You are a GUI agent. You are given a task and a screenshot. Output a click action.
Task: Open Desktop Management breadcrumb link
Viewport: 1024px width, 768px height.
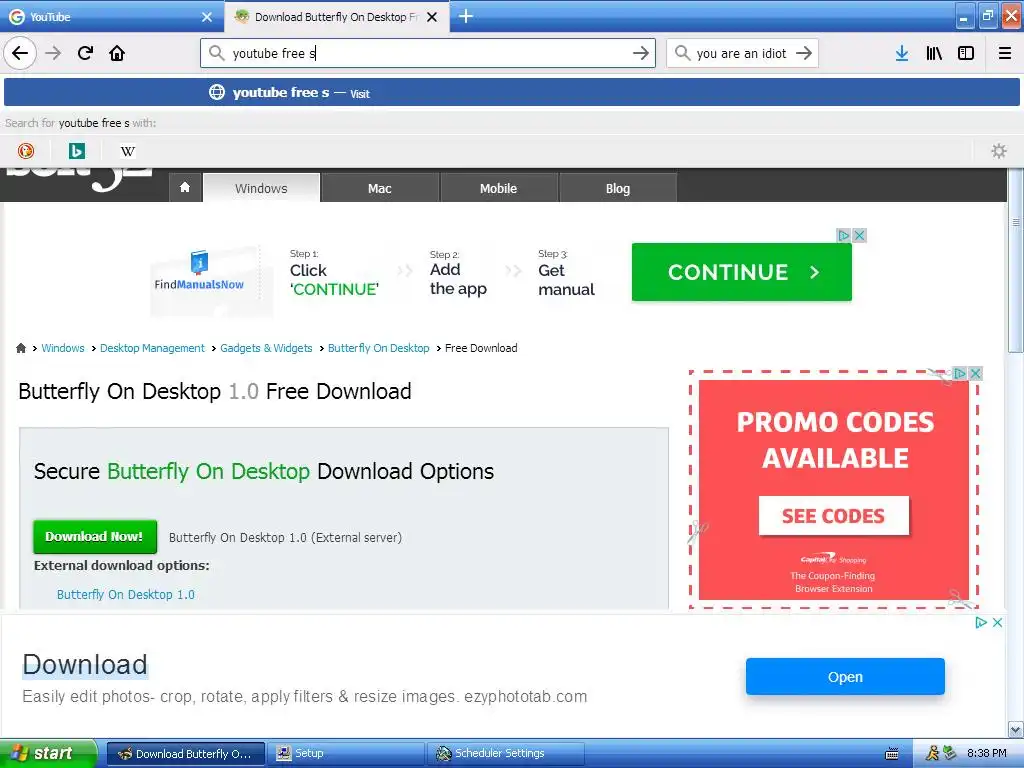152,348
